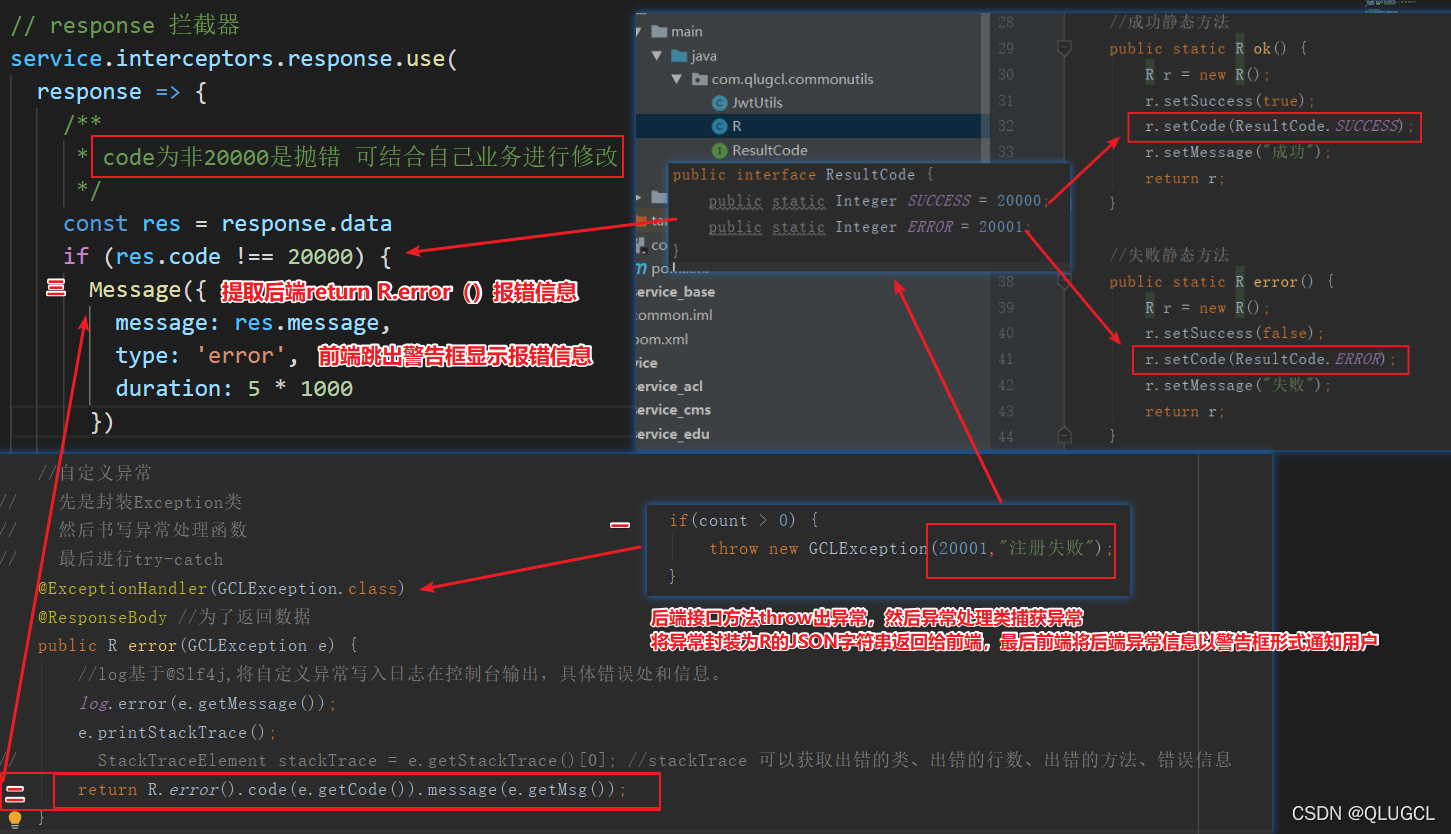
Task: Click 'SUCCESS = 20000' line in popup
Action: [x=879, y=201]
